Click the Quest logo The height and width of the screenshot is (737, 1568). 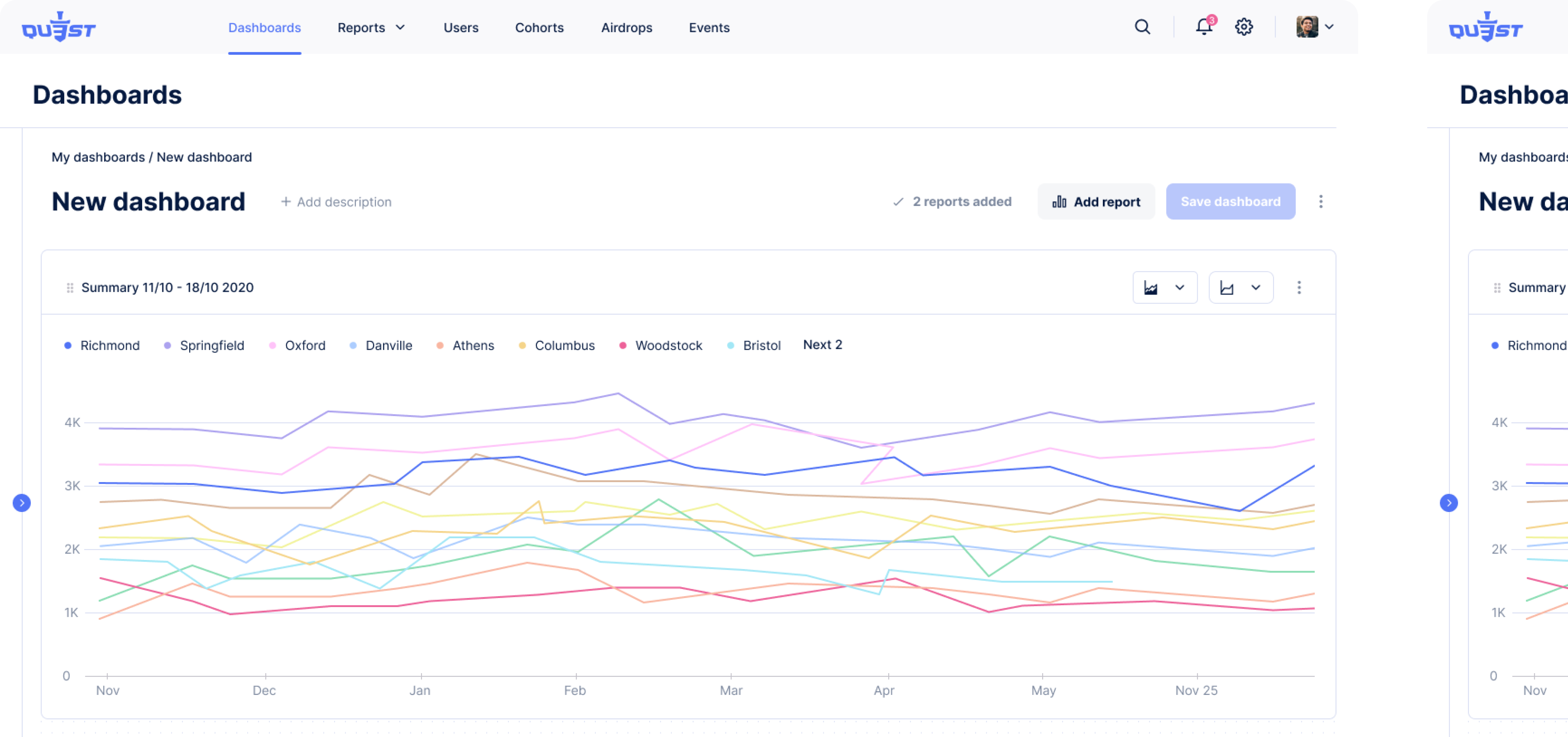pos(59,27)
